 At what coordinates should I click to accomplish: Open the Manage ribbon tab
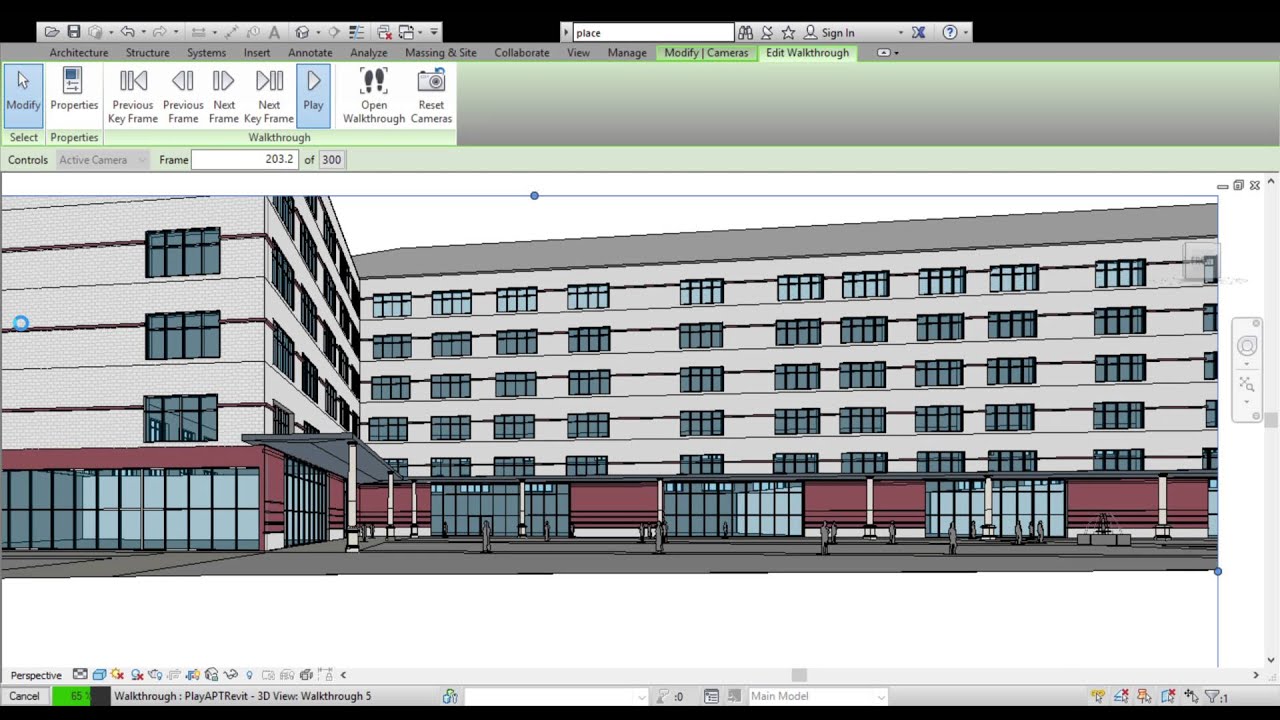click(x=627, y=53)
